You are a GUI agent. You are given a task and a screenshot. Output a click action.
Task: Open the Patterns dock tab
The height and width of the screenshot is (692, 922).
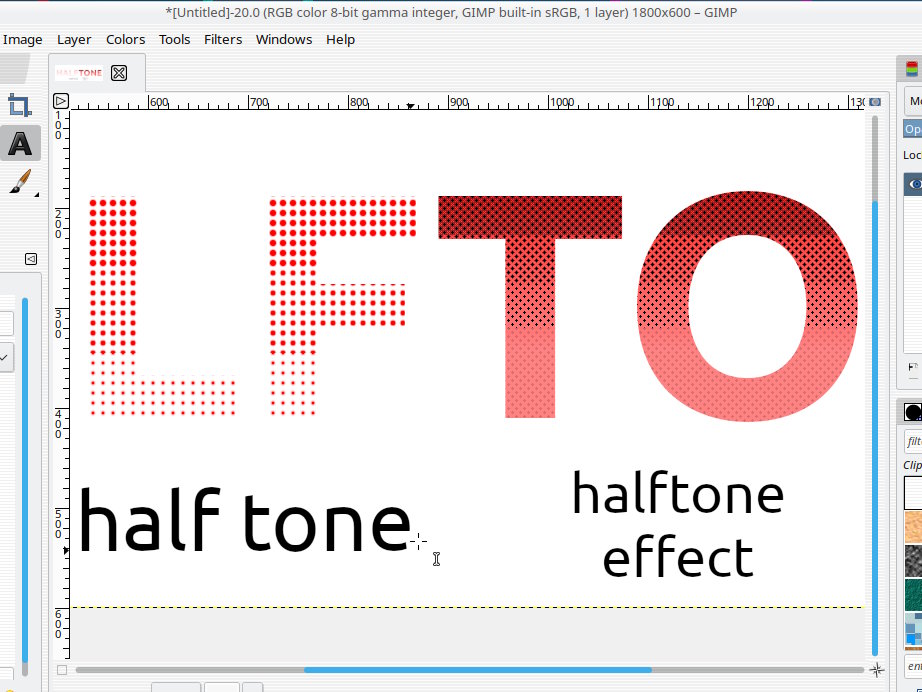tap(913, 412)
